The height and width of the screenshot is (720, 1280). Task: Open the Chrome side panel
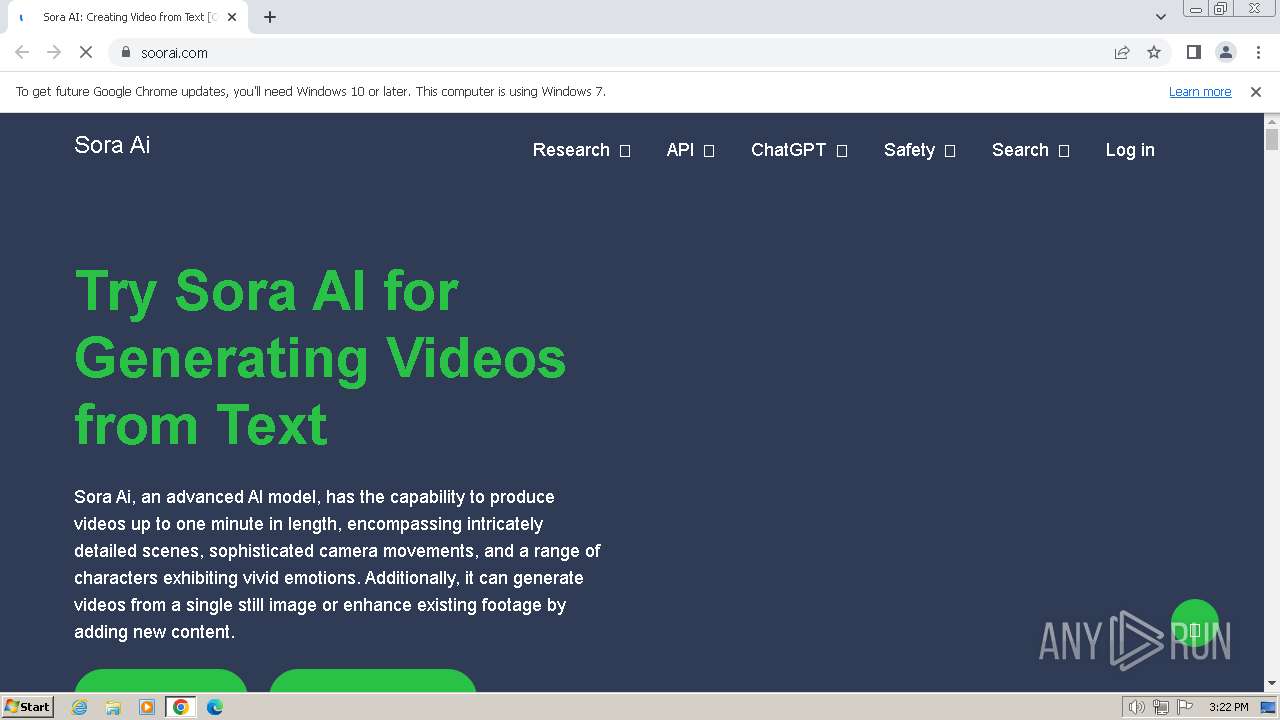click(x=1193, y=52)
